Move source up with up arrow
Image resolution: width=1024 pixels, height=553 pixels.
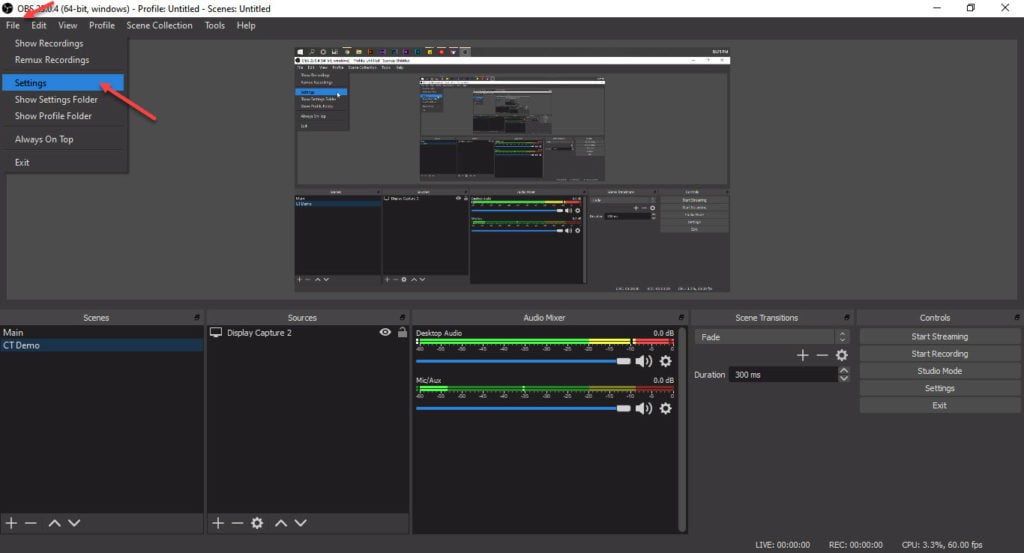(x=281, y=523)
